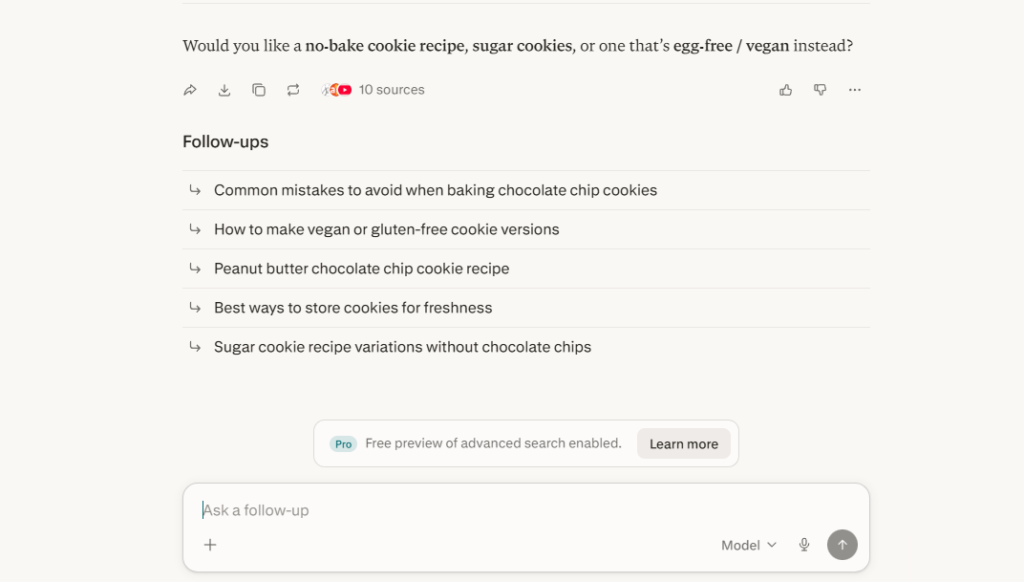Screen dimensions: 1024x582
Task: Open the three-dot more options menu
Action: pos(855,90)
